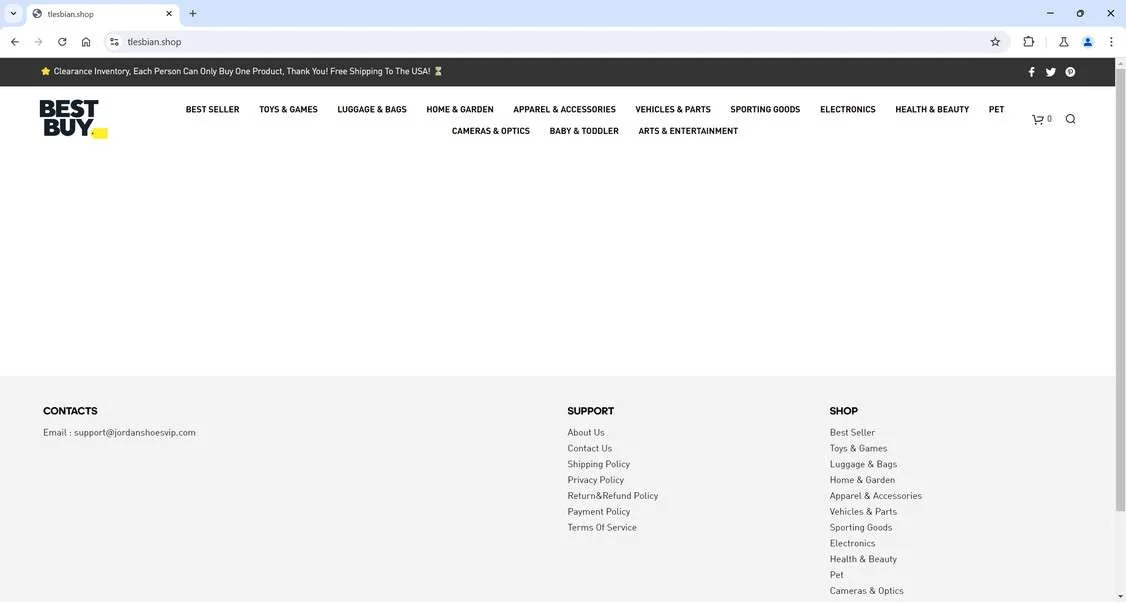Open the Electronics nav menu
This screenshot has height=602, width=1126.
847,109
